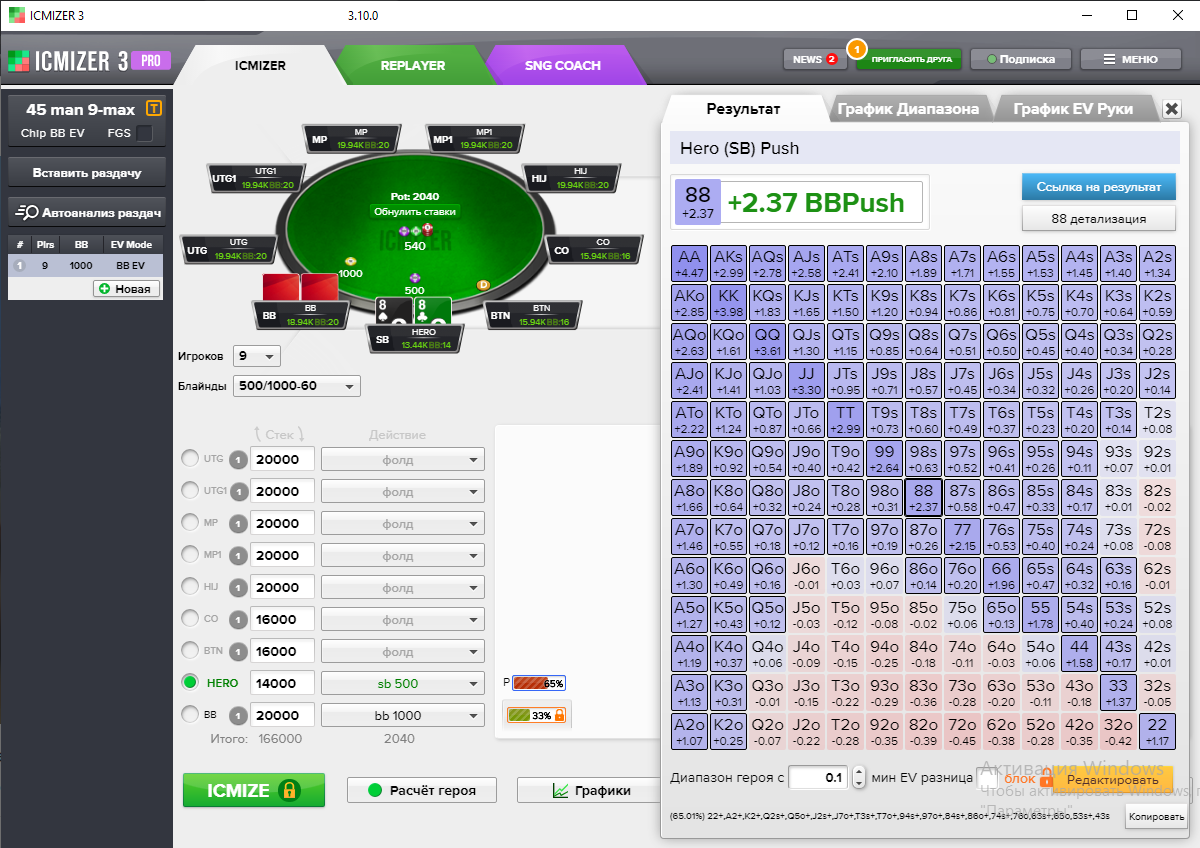Open the BB bb 1000 action dropdown
1200x848 pixels.
click(x=403, y=715)
